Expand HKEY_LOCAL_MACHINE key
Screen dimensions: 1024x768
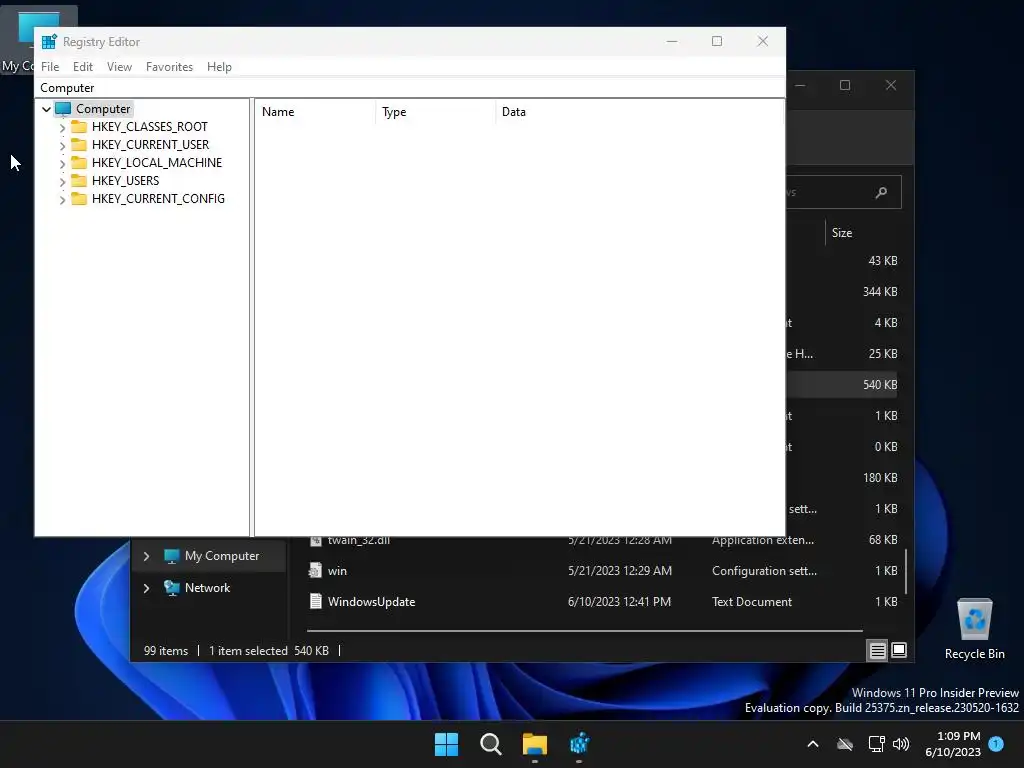[63, 163]
